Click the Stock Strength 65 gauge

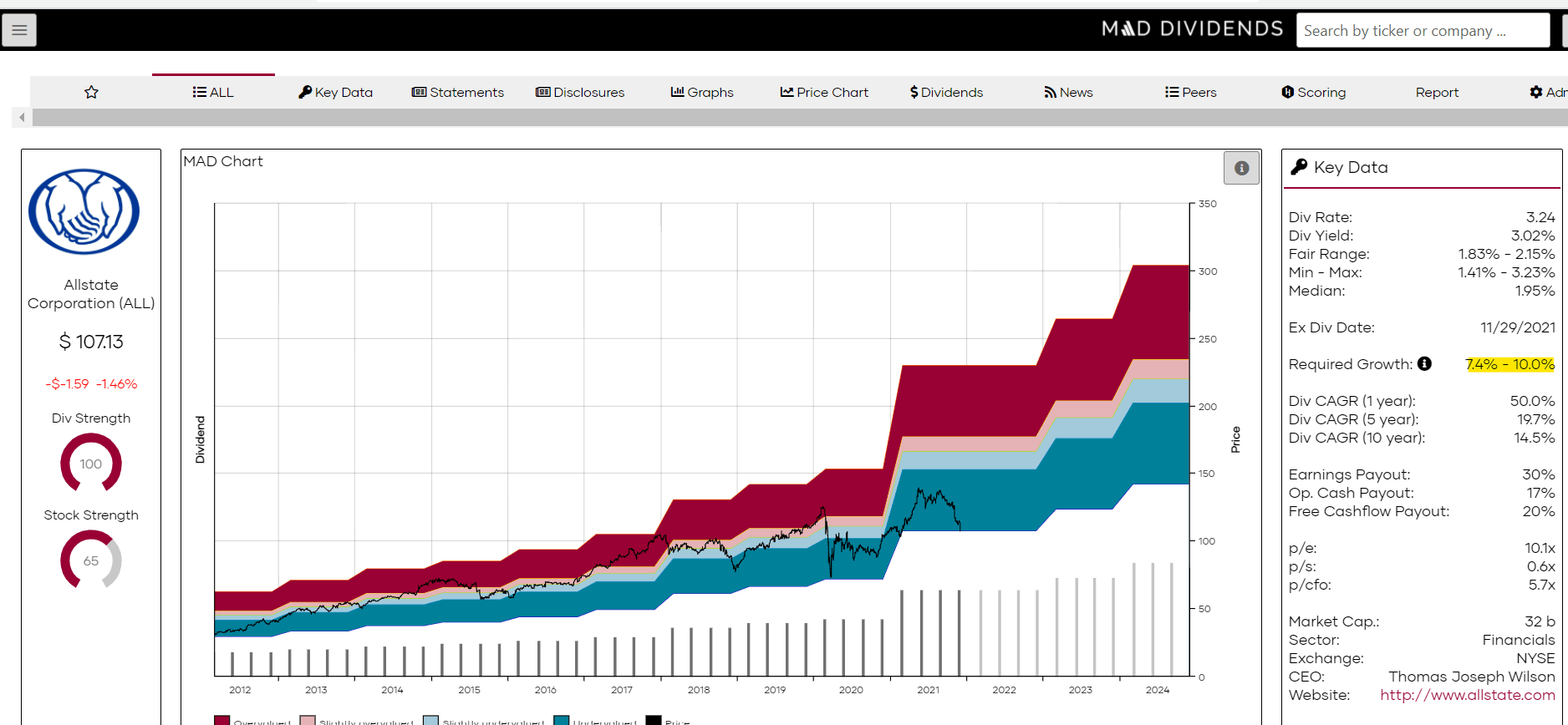(x=91, y=560)
